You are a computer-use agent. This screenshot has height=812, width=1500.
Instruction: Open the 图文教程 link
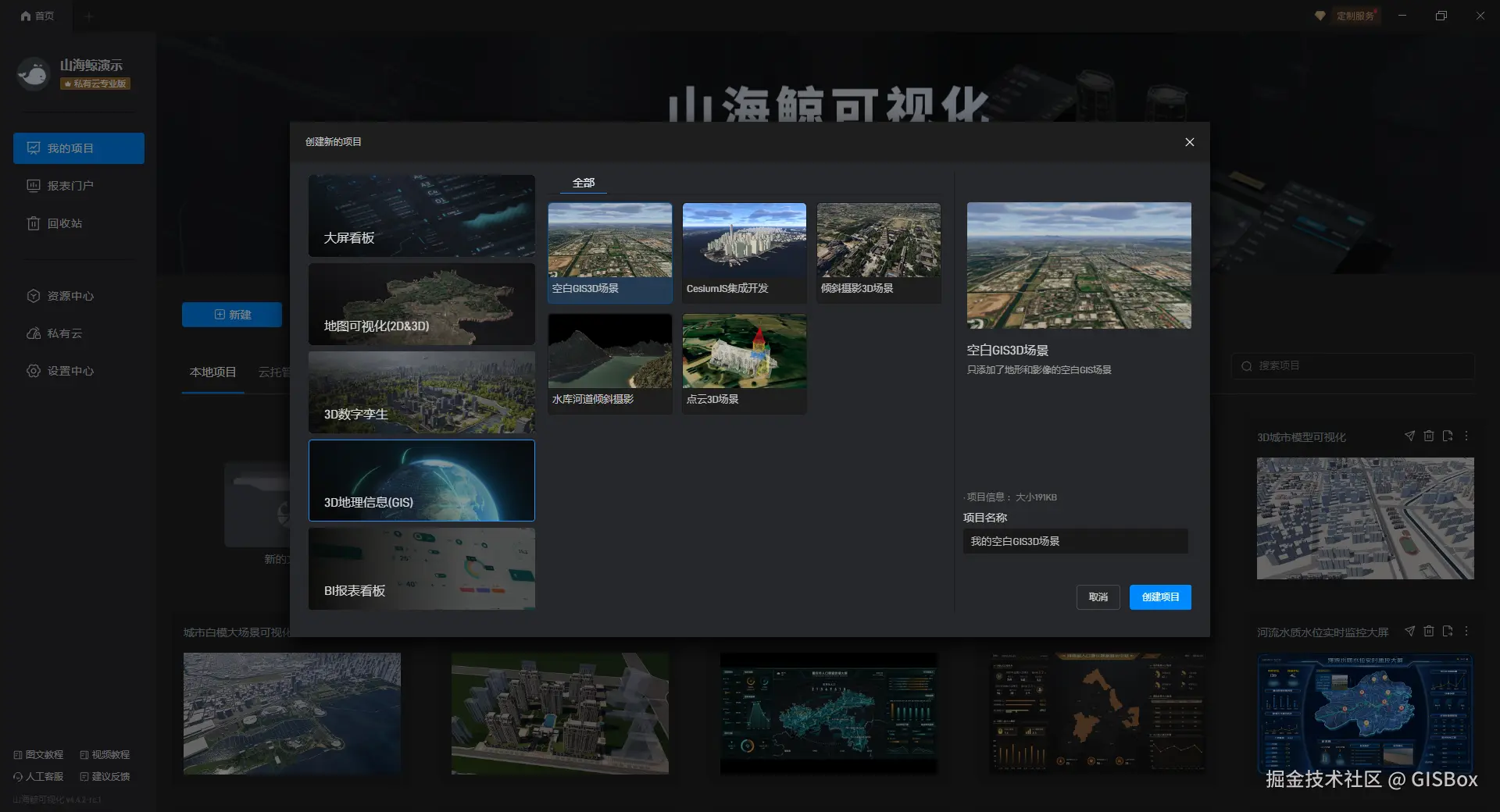pyautogui.click(x=38, y=755)
